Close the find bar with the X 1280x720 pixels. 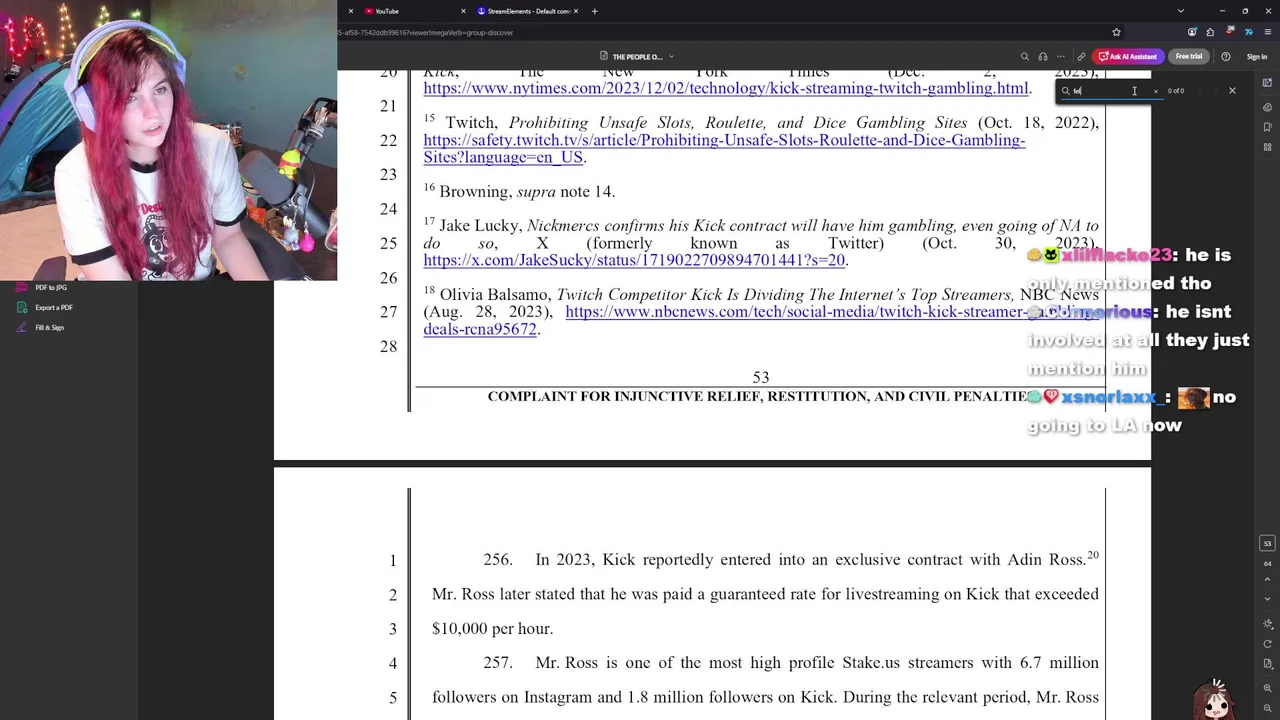(1232, 91)
